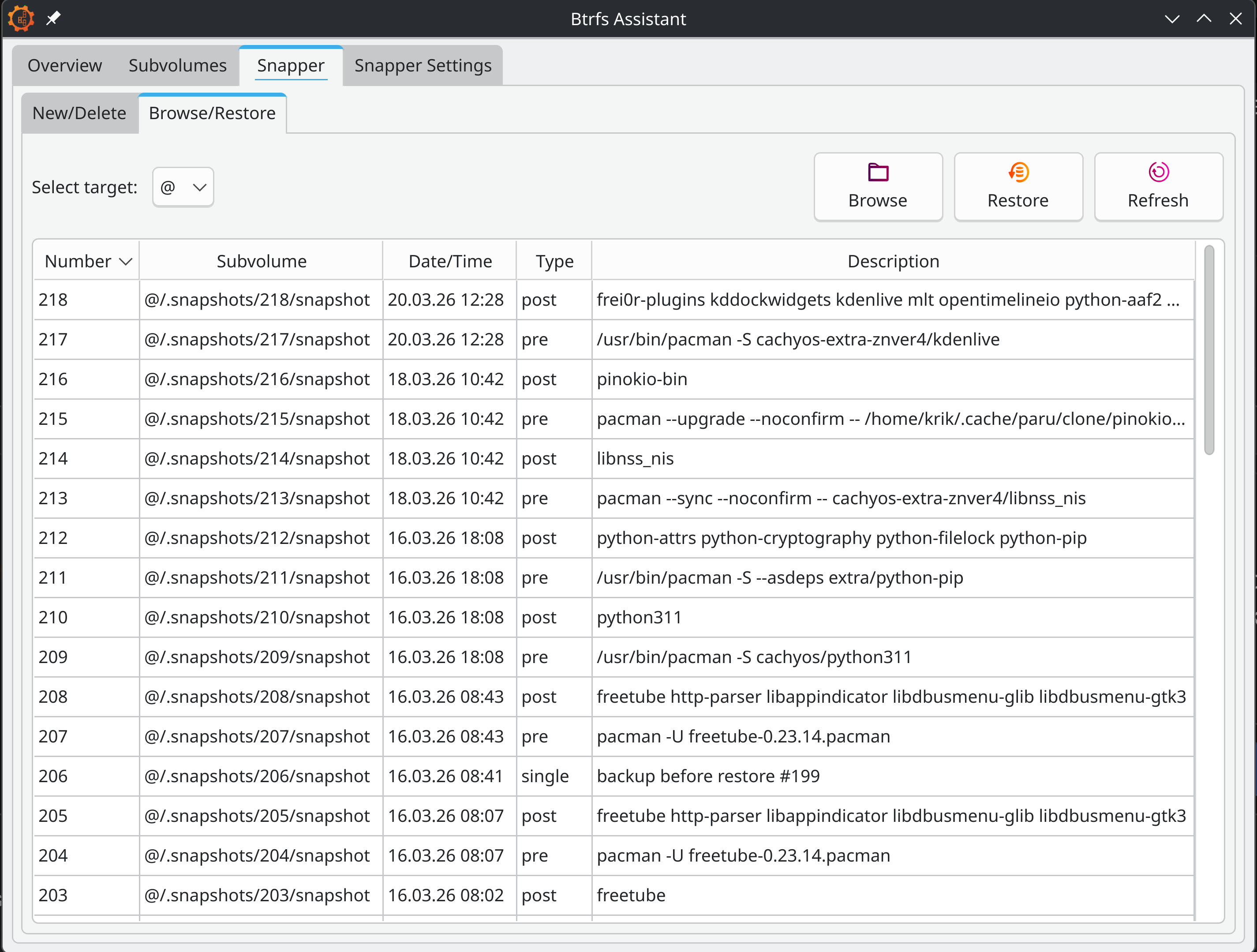The width and height of the screenshot is (1257, 952).
Task: Click the Restore icon button
Action: point(1018,172)
